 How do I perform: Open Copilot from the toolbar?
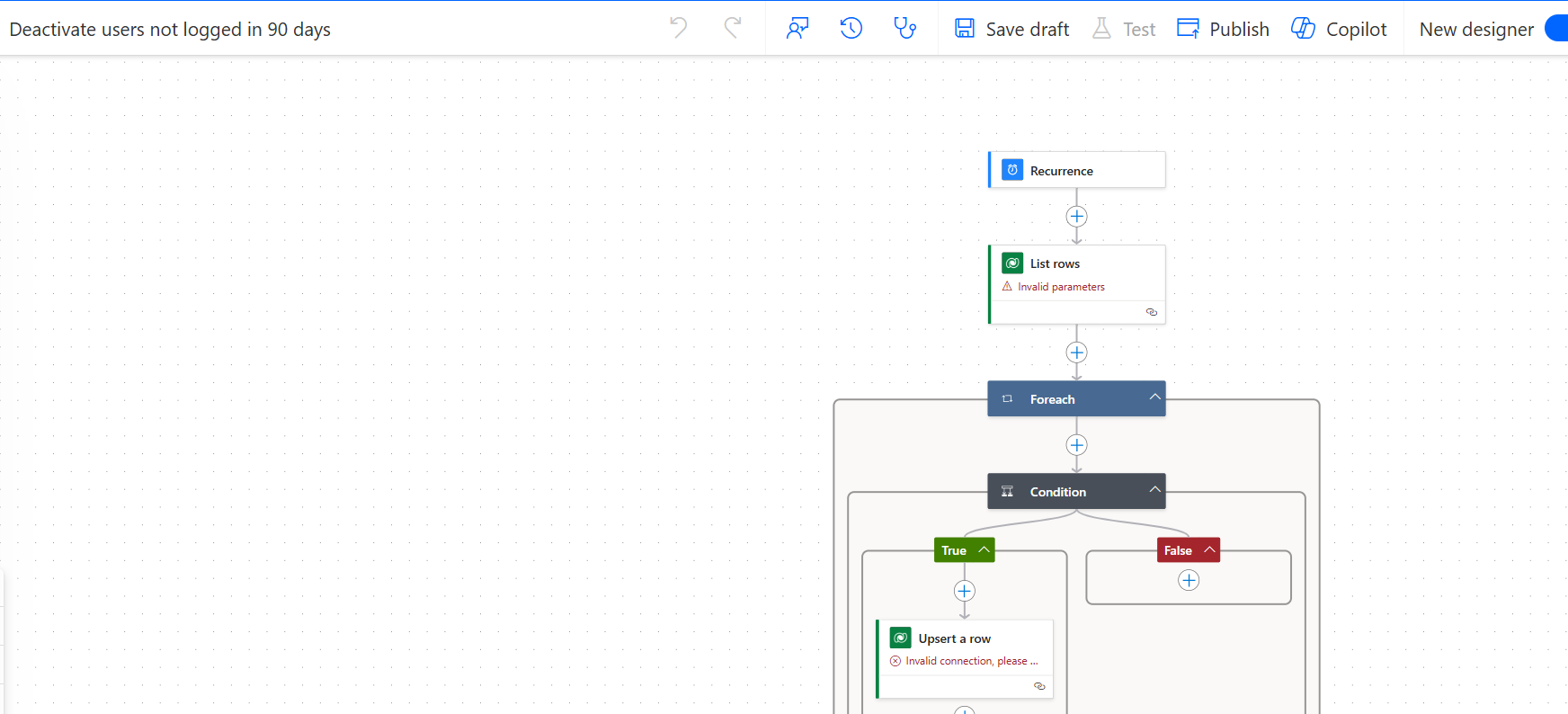(1340, 29)
